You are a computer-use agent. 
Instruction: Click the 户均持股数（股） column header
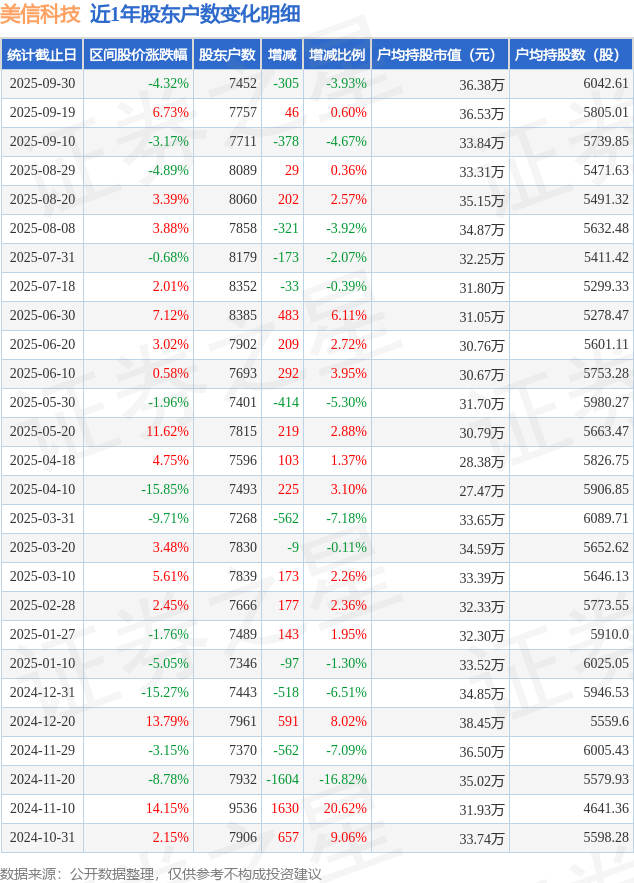coord(570,55)
